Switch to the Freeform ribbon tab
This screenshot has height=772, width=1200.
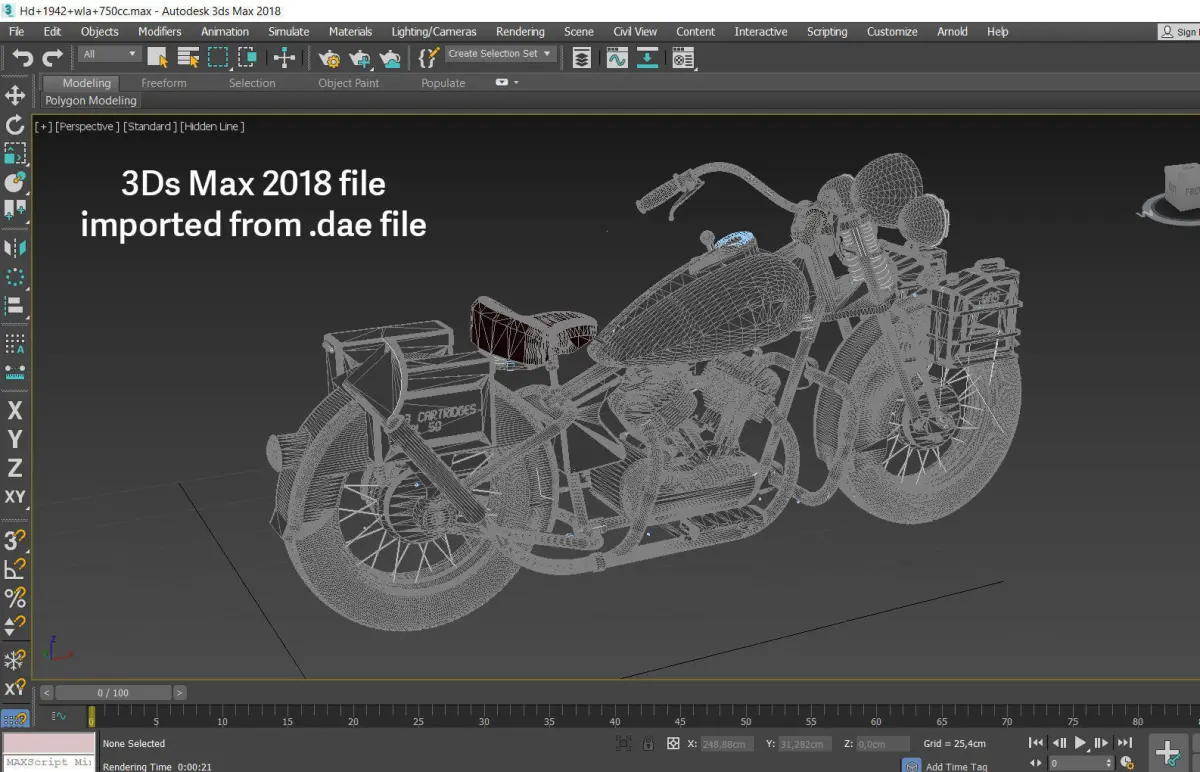164,83
